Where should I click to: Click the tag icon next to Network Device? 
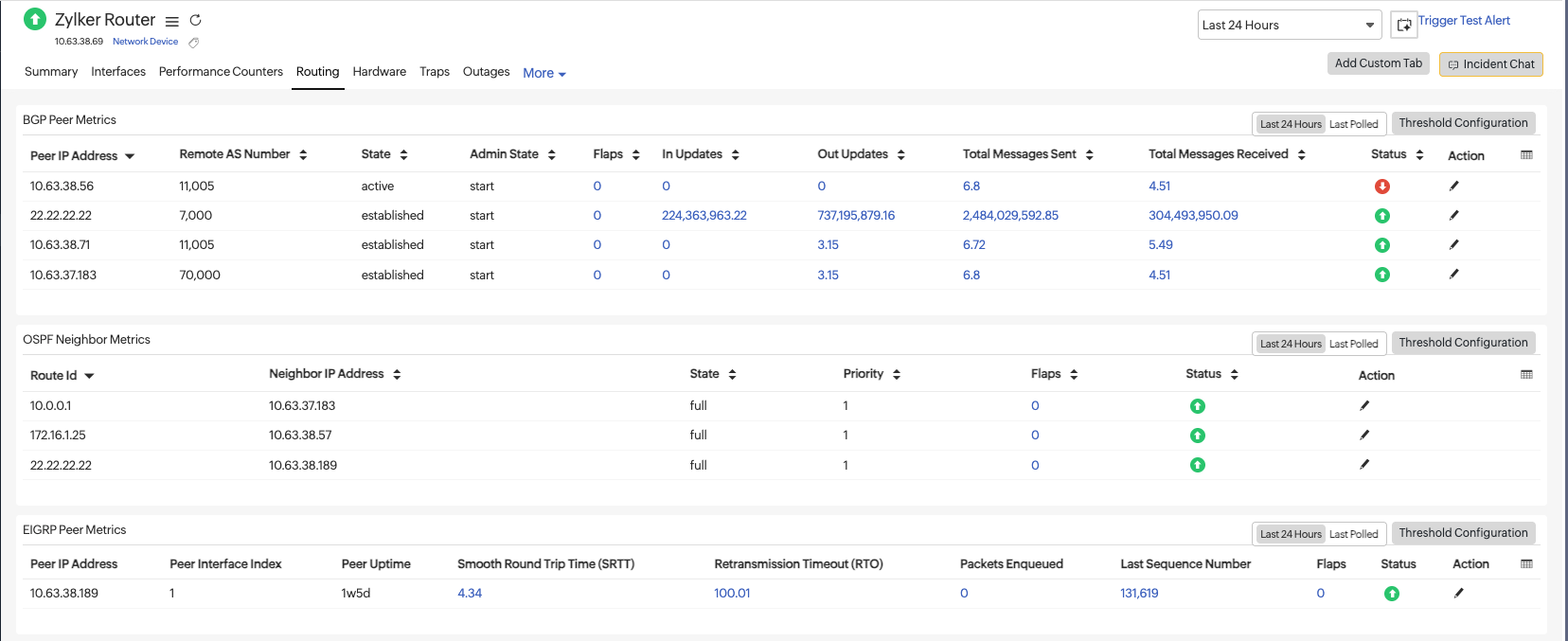click(193, 43)
